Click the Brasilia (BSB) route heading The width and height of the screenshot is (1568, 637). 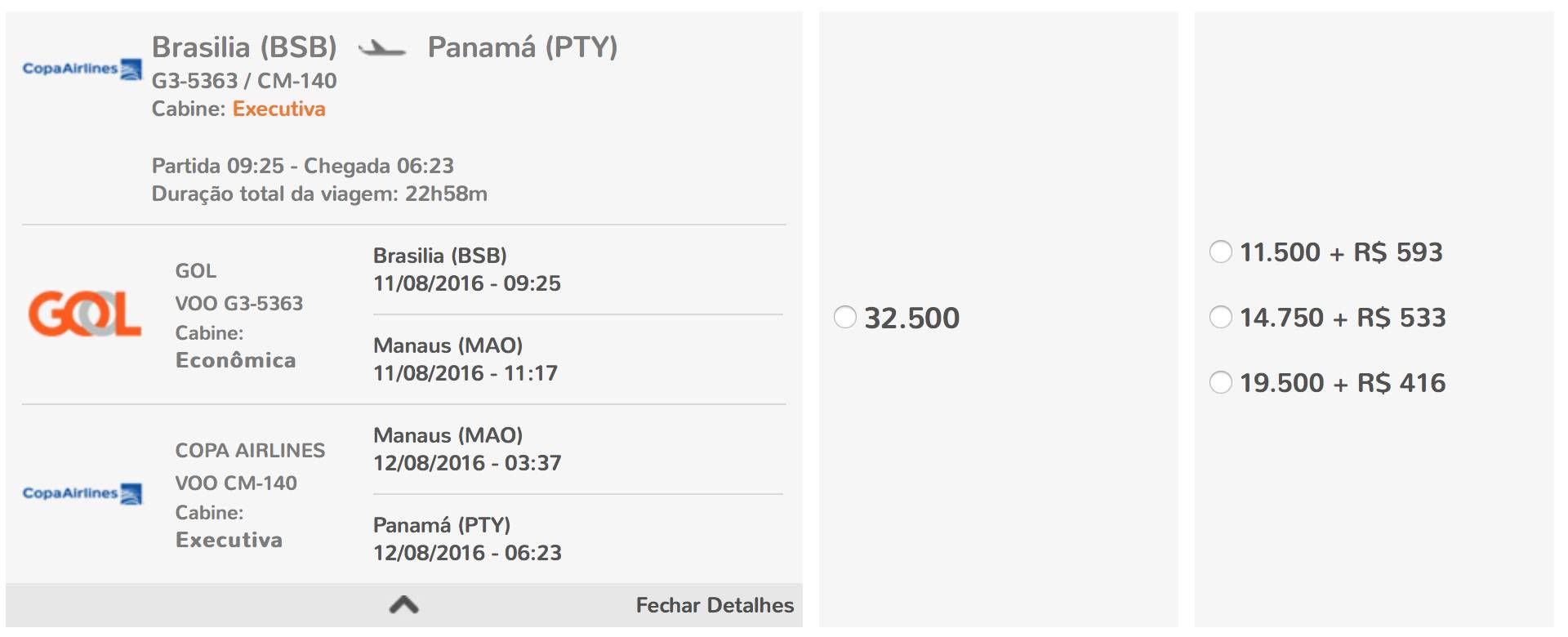coord(244,47)
